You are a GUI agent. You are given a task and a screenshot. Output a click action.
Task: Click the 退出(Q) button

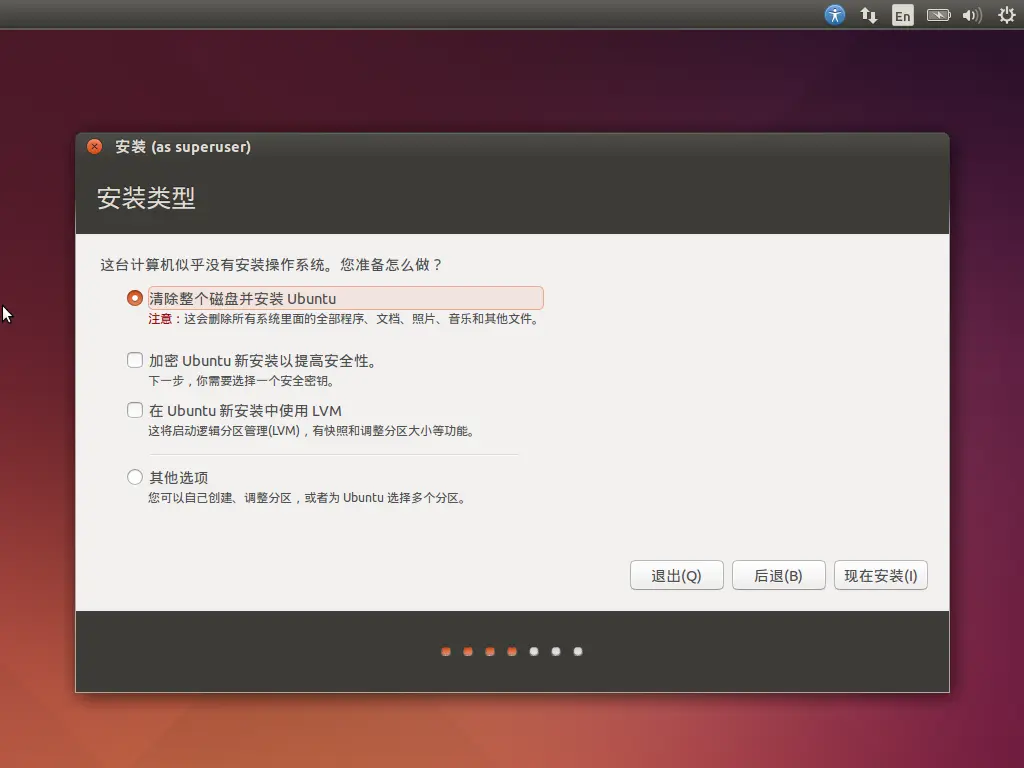pos(677,575)
